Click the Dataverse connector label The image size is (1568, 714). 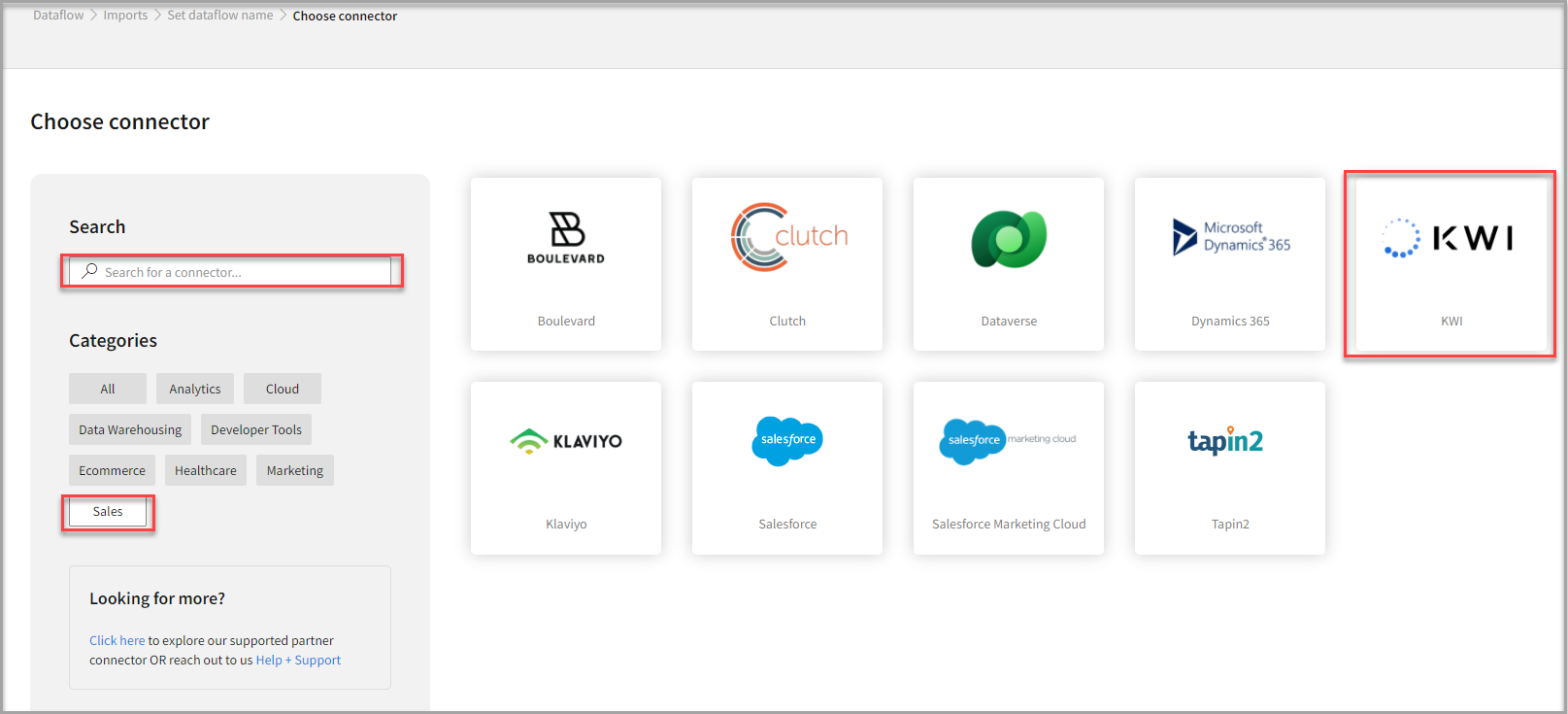(1009, 321)
